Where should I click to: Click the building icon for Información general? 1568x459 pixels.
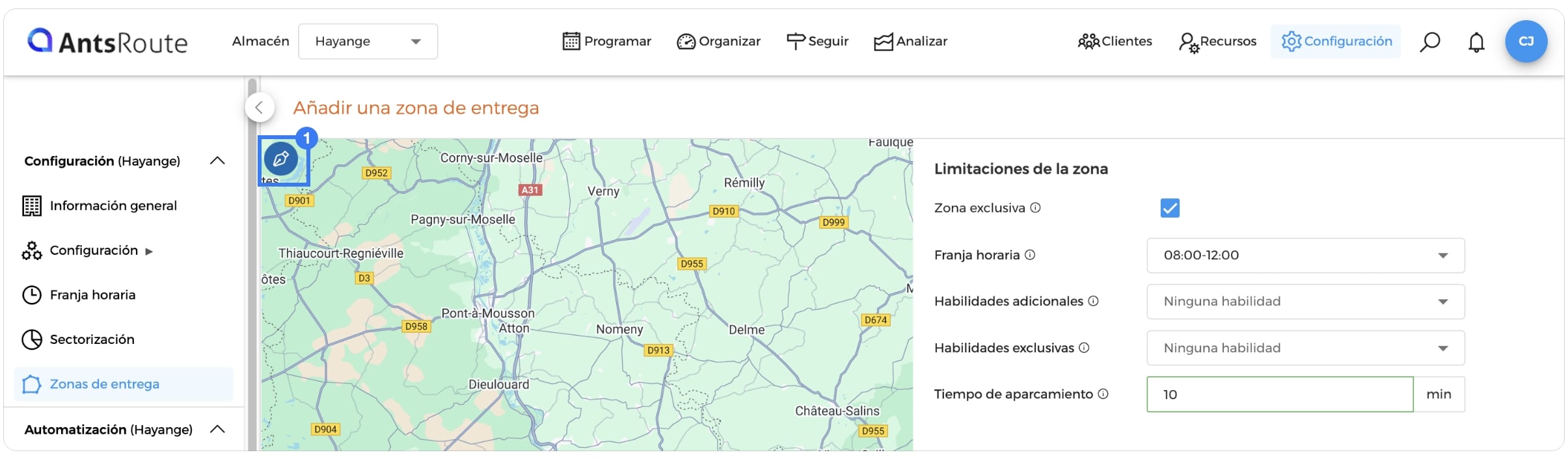[32, 206]
